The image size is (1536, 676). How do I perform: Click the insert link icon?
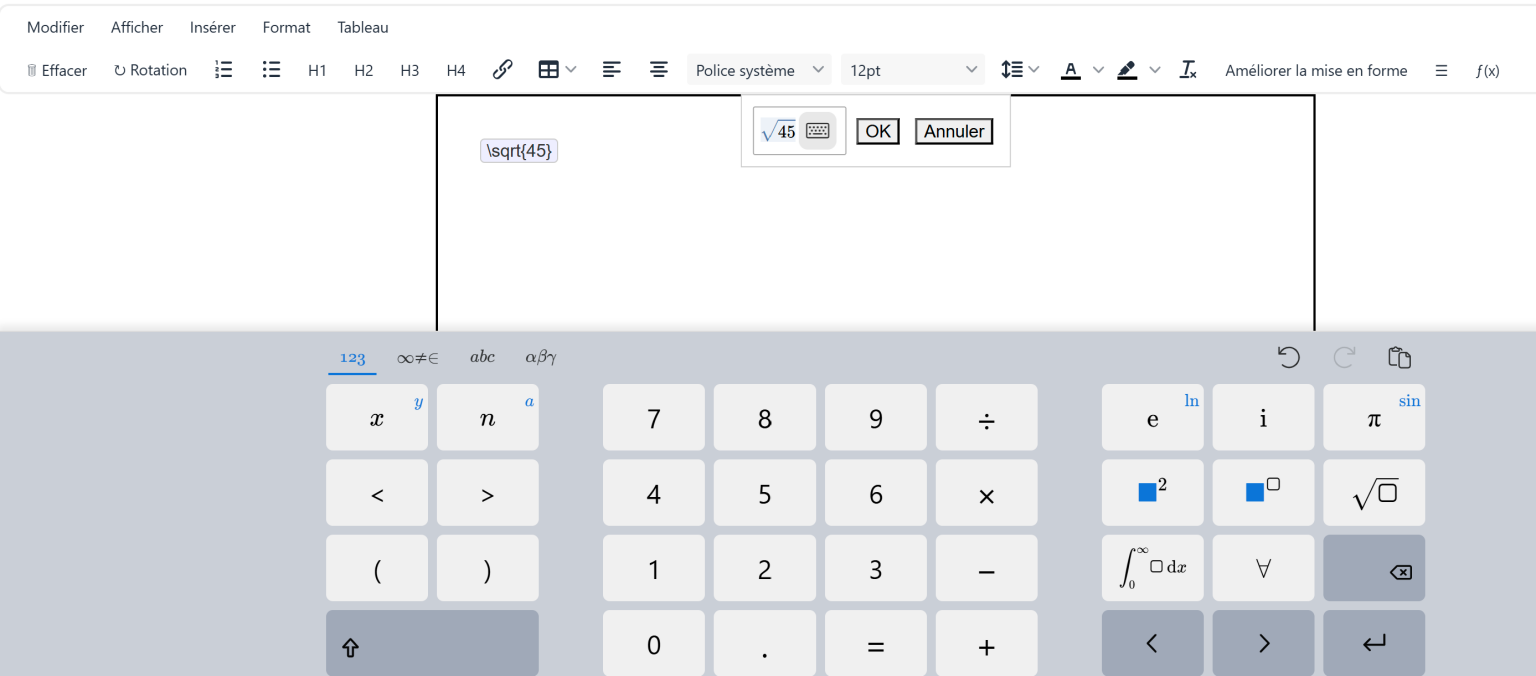click(503, 70)
